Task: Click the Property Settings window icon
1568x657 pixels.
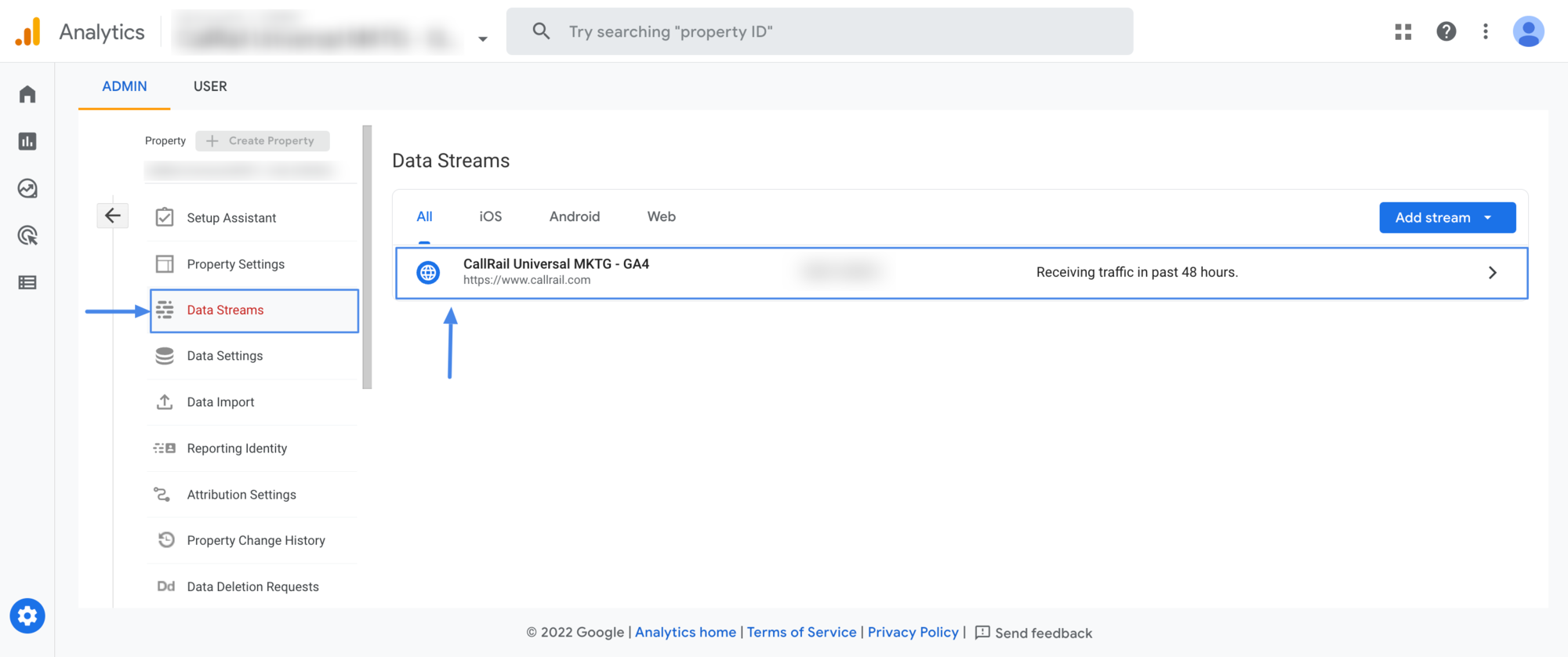Action: coord(165,263)
